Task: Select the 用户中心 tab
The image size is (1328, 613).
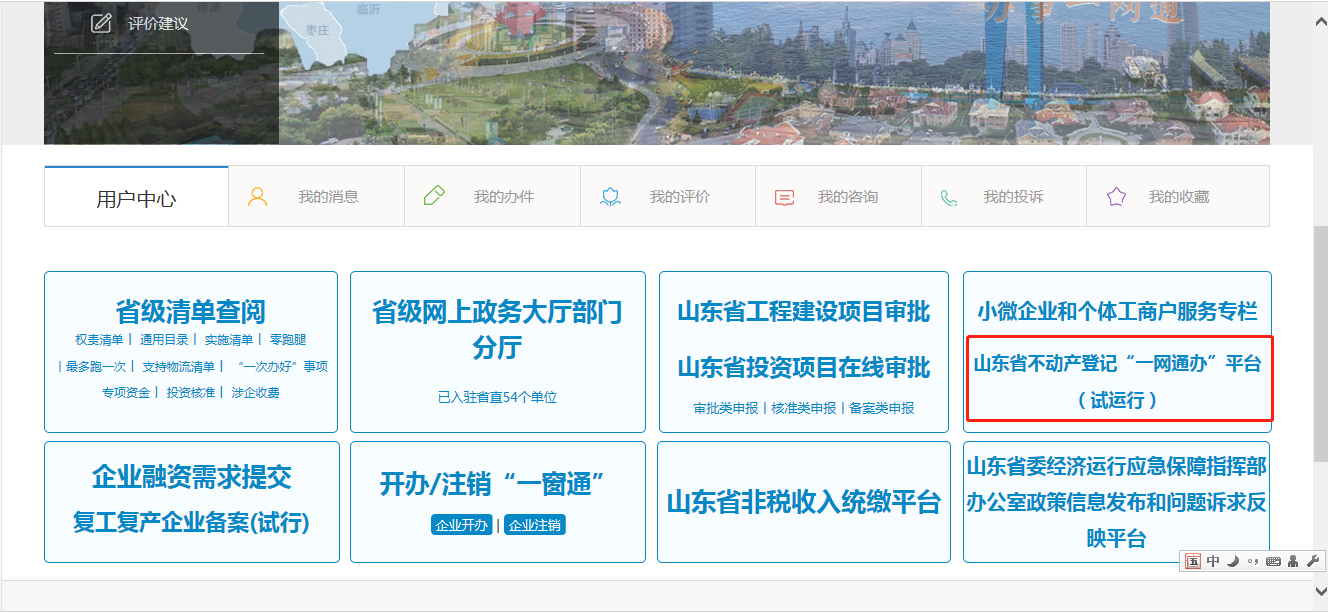Action: pos(136,197)
